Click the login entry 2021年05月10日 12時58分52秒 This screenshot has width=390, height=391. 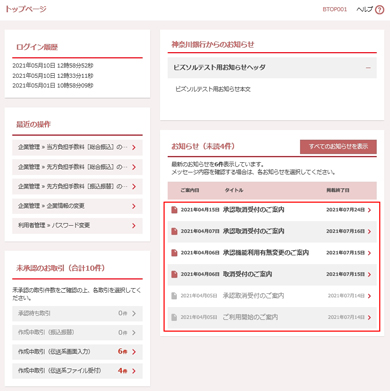coord(53,66)
